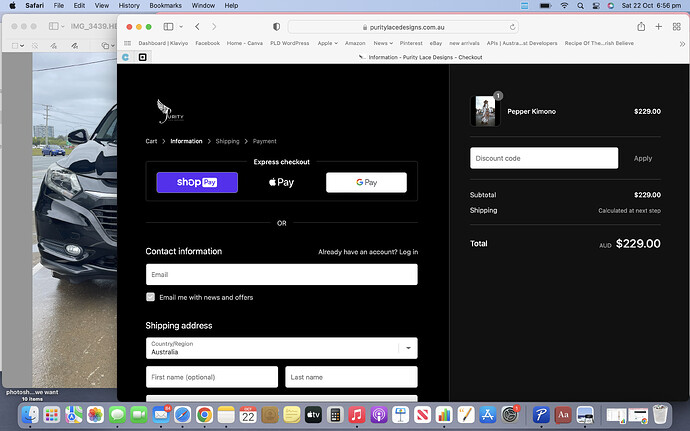Open Mail from the Dock
The image size is (690, 431).
pos(161,415)
